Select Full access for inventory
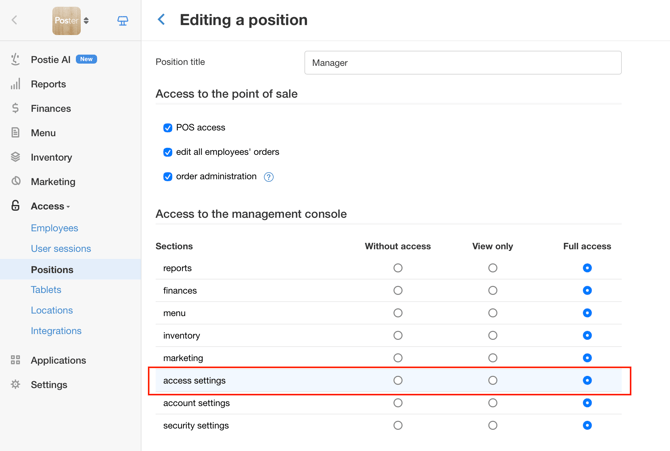Screen dimensions: 670x451 click(587, 336)
